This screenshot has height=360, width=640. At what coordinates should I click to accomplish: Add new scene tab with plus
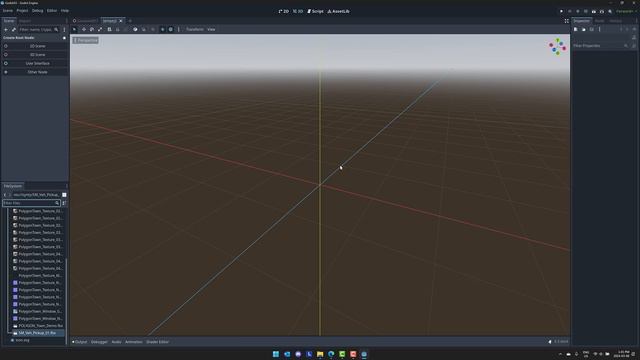130,21
